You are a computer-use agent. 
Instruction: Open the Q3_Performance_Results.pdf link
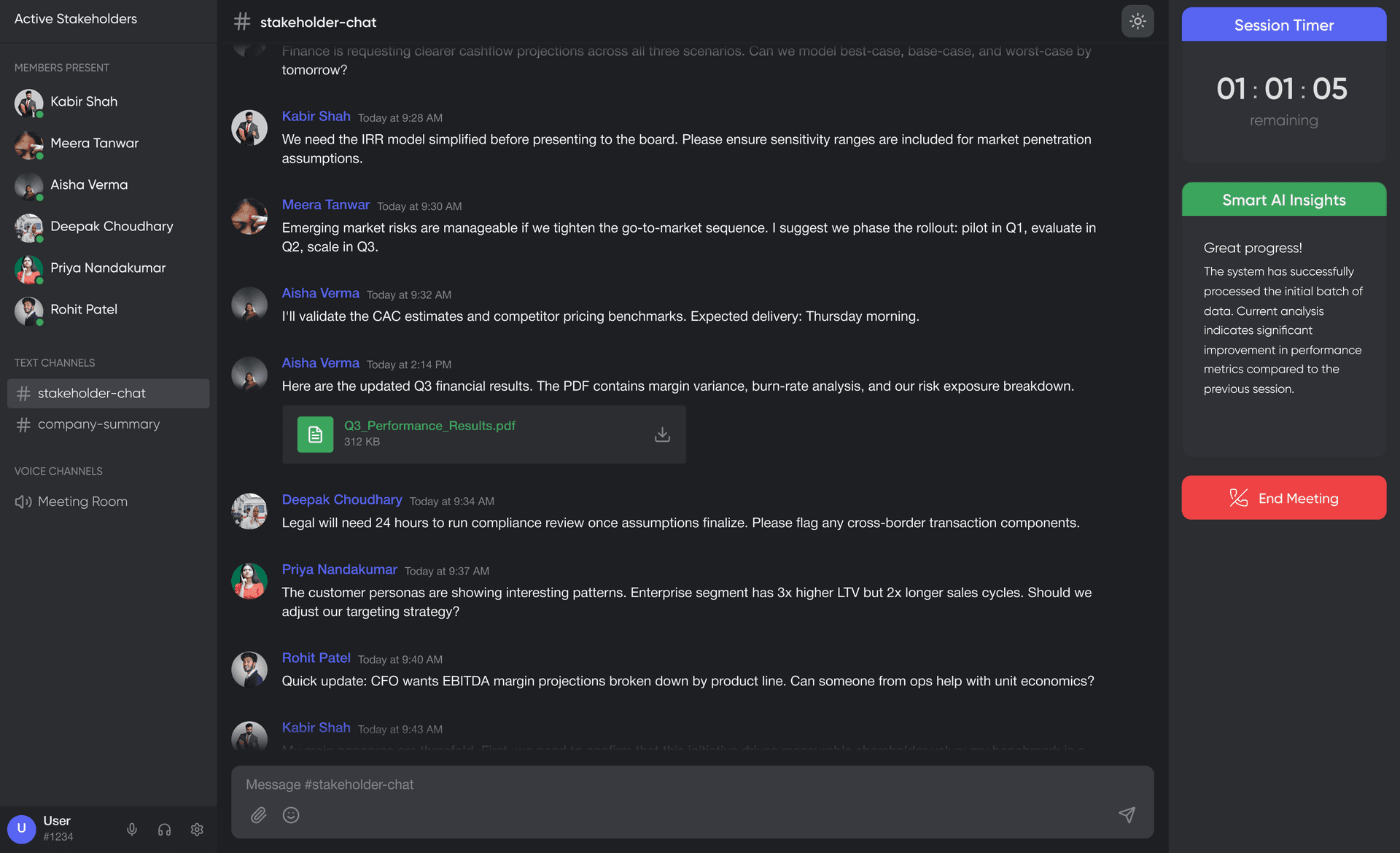(429, 426)
